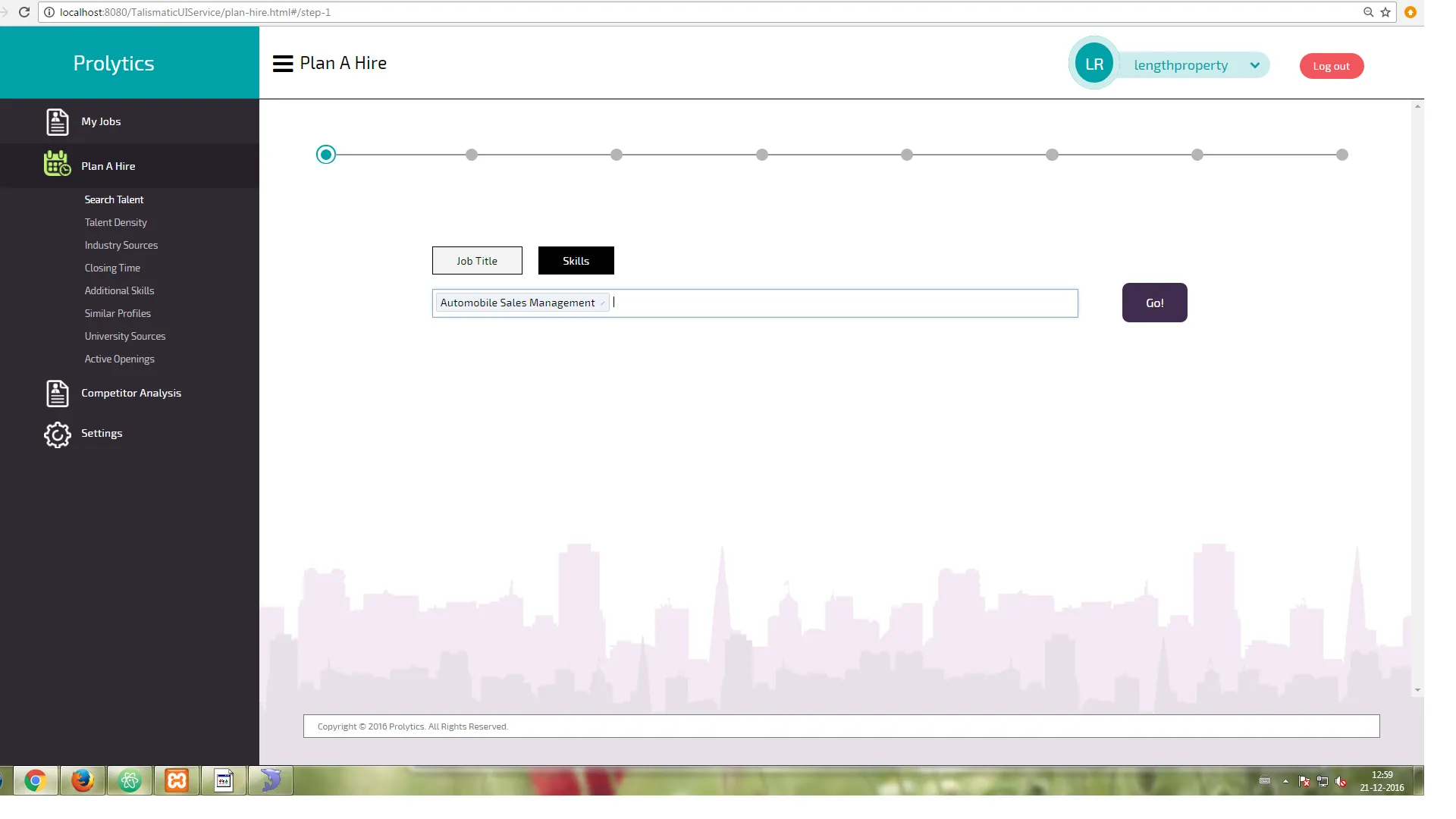Image resolution: width=1456 pixels, height=819 pixels.
Task: Jump to the second step progress dot
Action: (472, 155)
